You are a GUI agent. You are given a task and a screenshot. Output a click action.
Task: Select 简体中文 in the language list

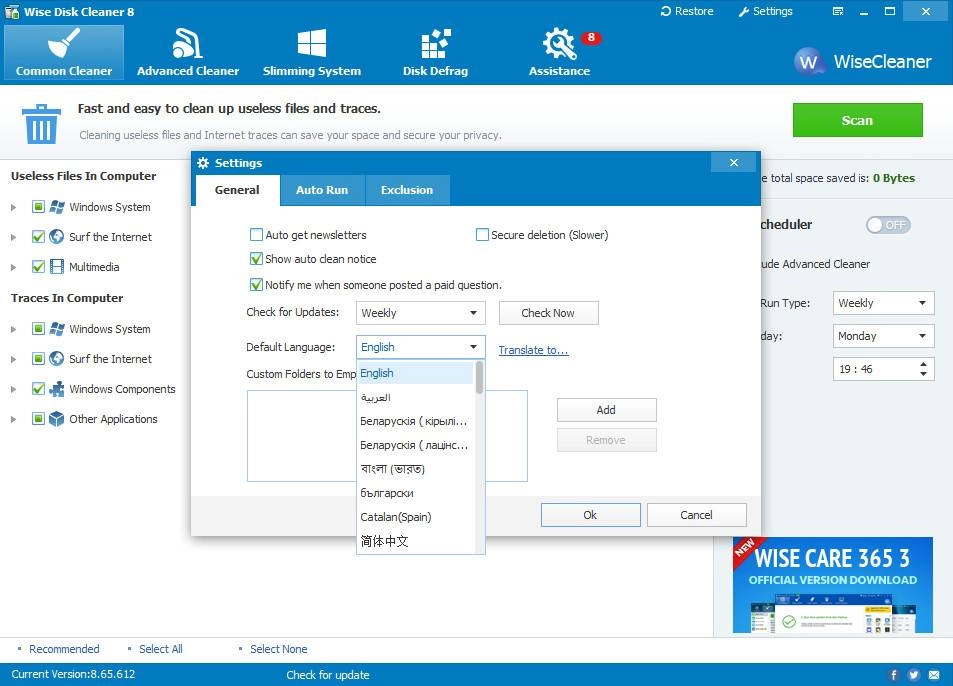[x=415, y=541]
